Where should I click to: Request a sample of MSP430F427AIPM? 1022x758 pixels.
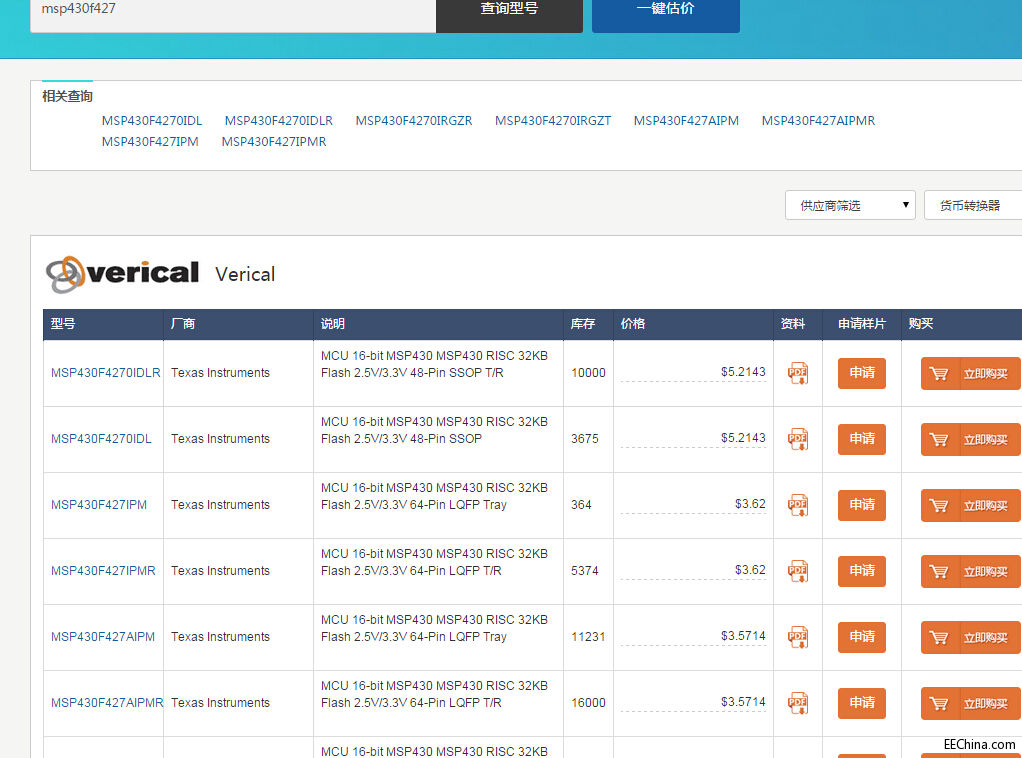pos(862,637)
